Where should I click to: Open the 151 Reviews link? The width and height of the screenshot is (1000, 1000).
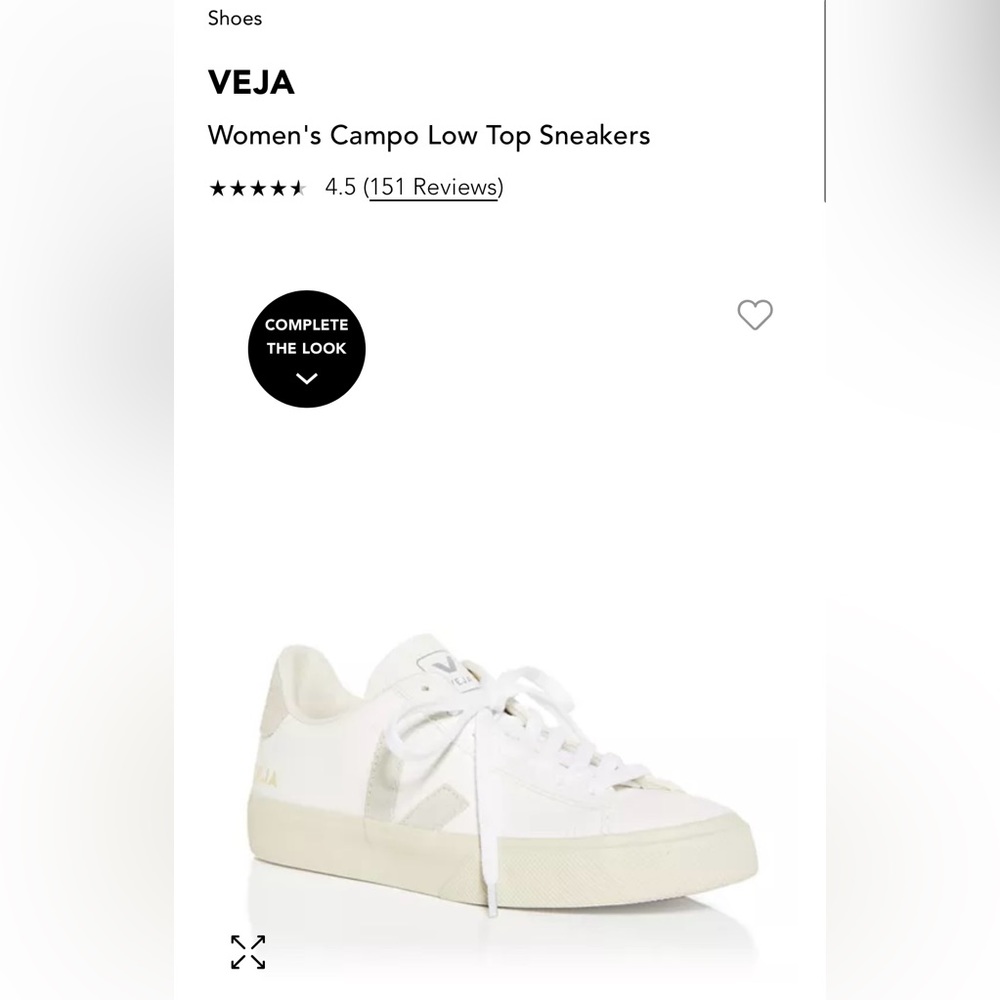click(433, 187)
